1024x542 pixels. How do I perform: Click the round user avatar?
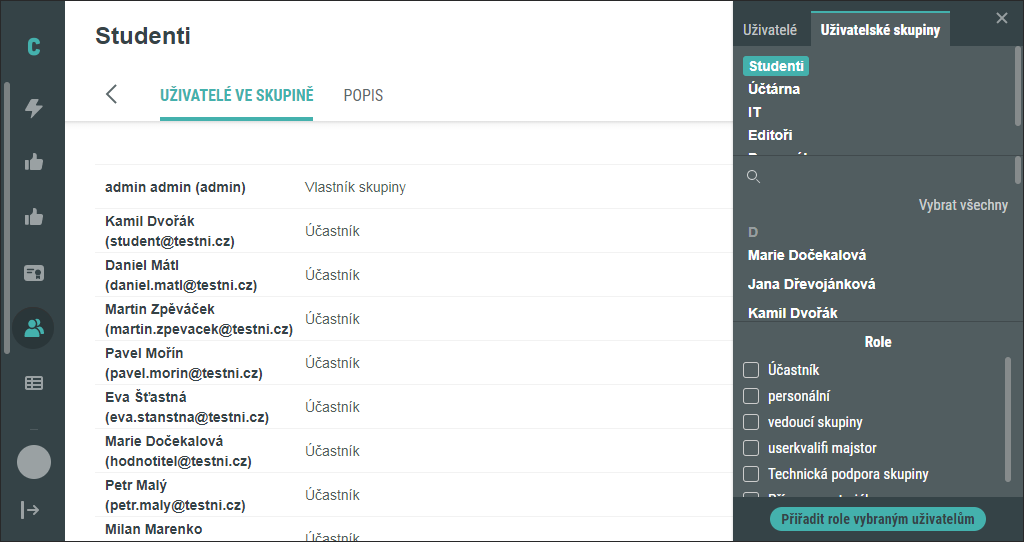point(34,462)
